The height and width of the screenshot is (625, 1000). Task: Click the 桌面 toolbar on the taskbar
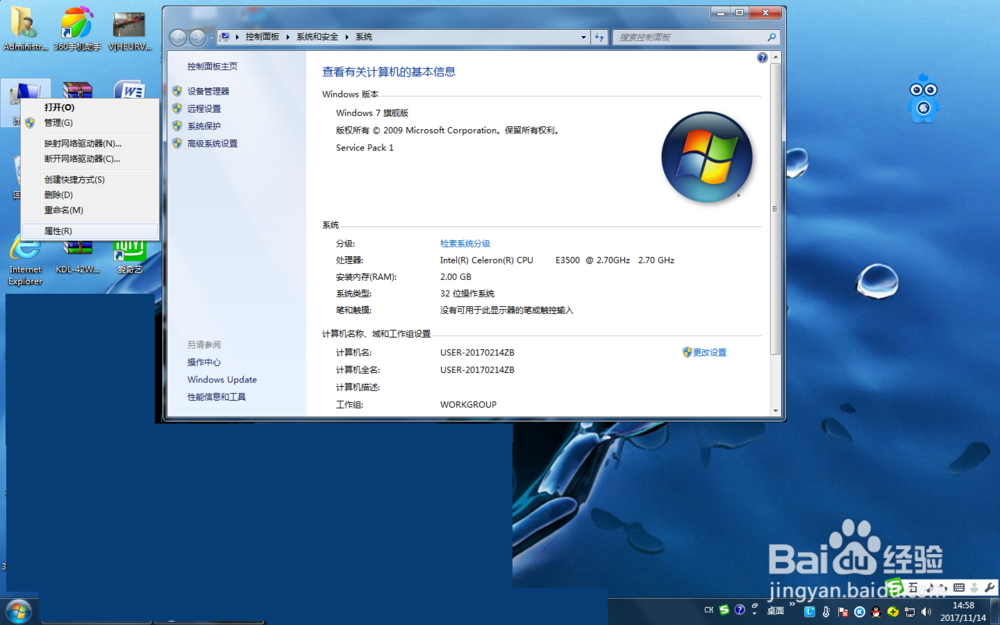[775, 611]
